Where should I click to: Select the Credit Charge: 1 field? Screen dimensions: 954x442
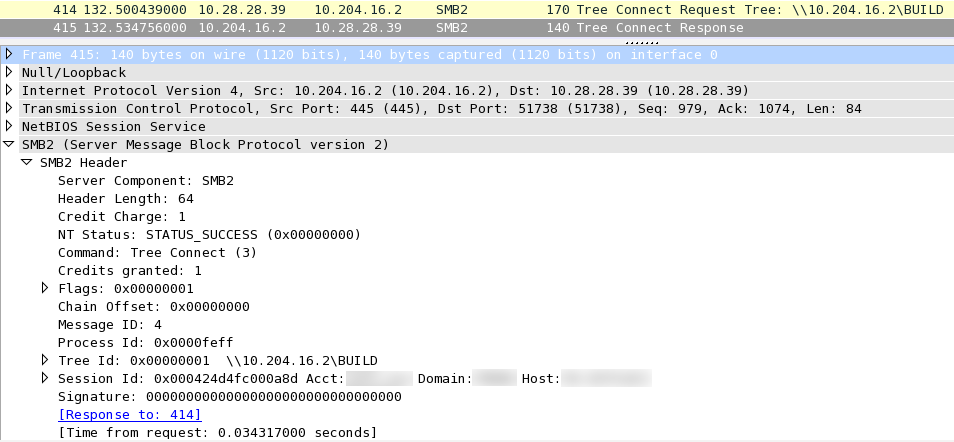pyautogui.click(x=122, y=217)
